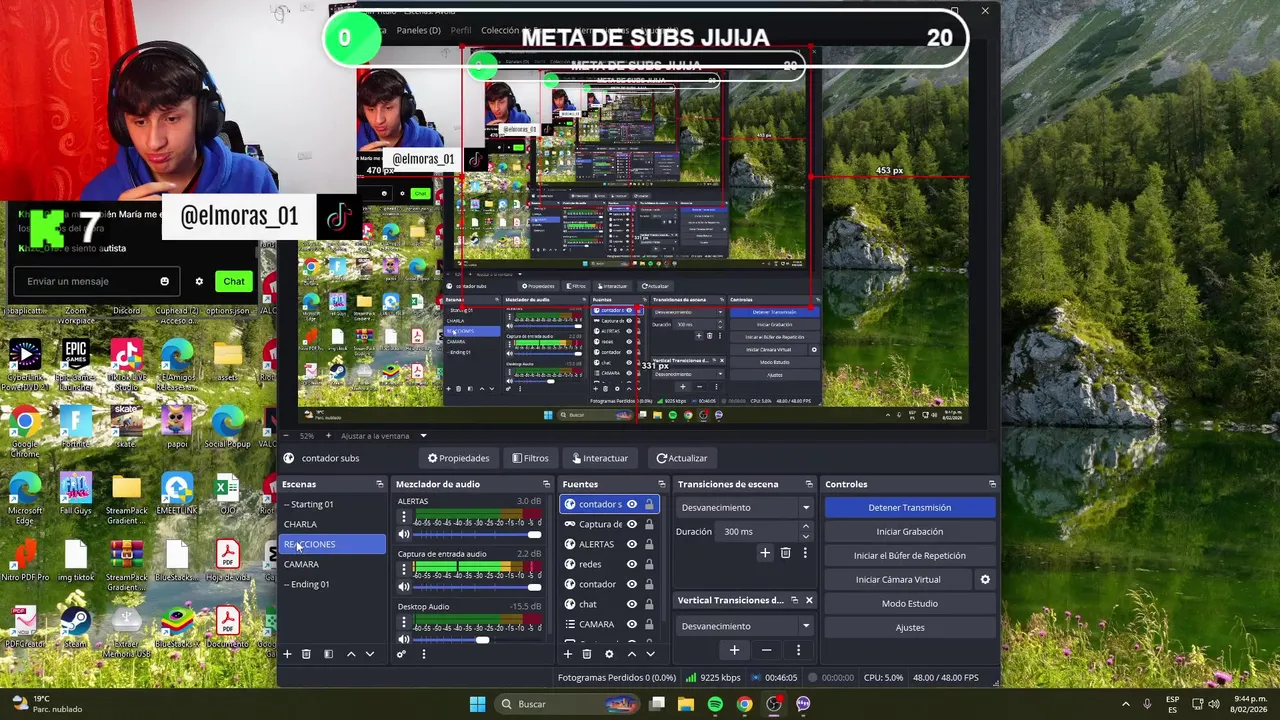Hide the Captura de source
The width and height of the screenshot is (1280, 720).
tap(632, 524)
